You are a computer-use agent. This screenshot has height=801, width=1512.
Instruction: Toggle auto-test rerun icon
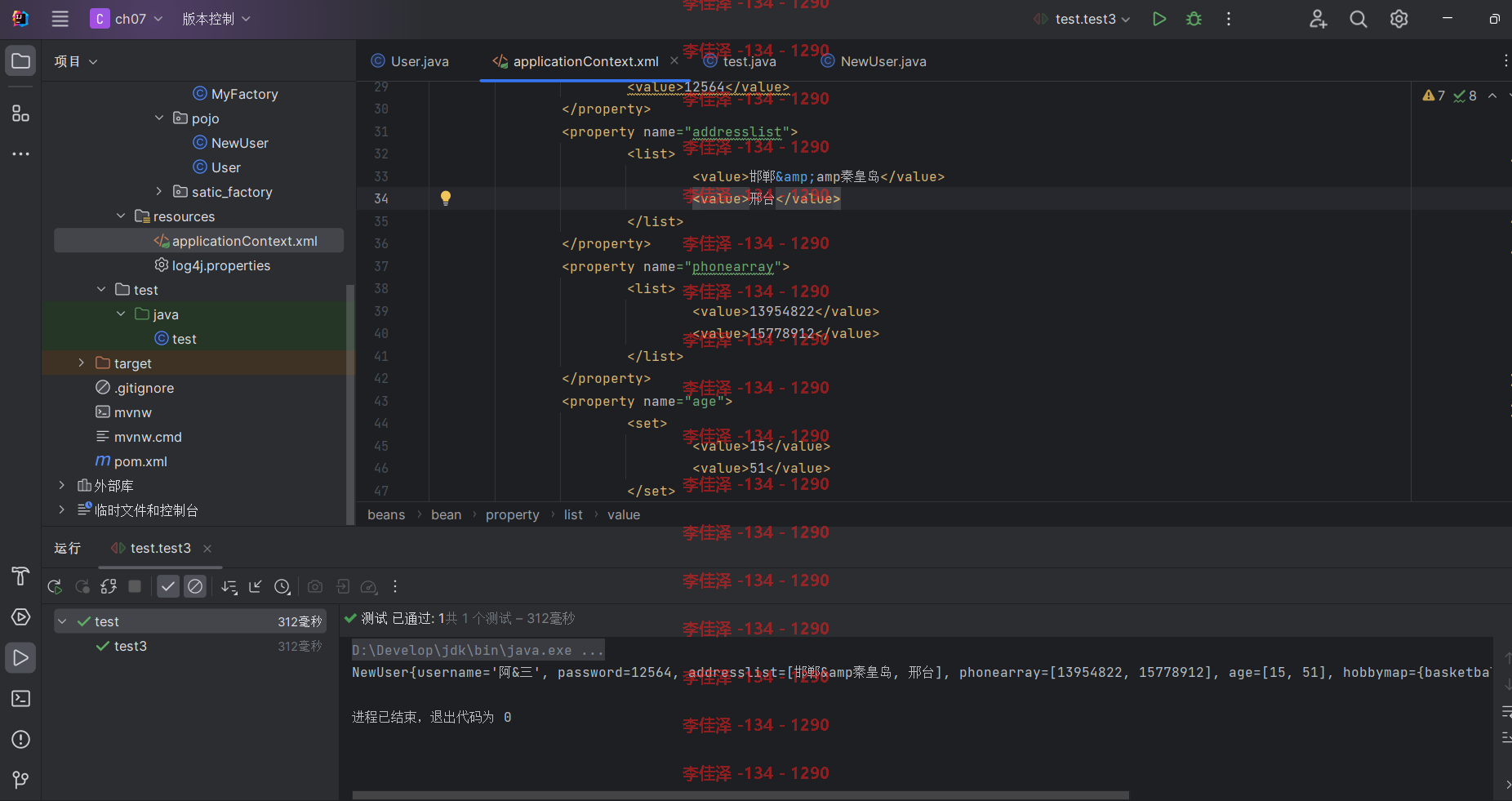109,586
